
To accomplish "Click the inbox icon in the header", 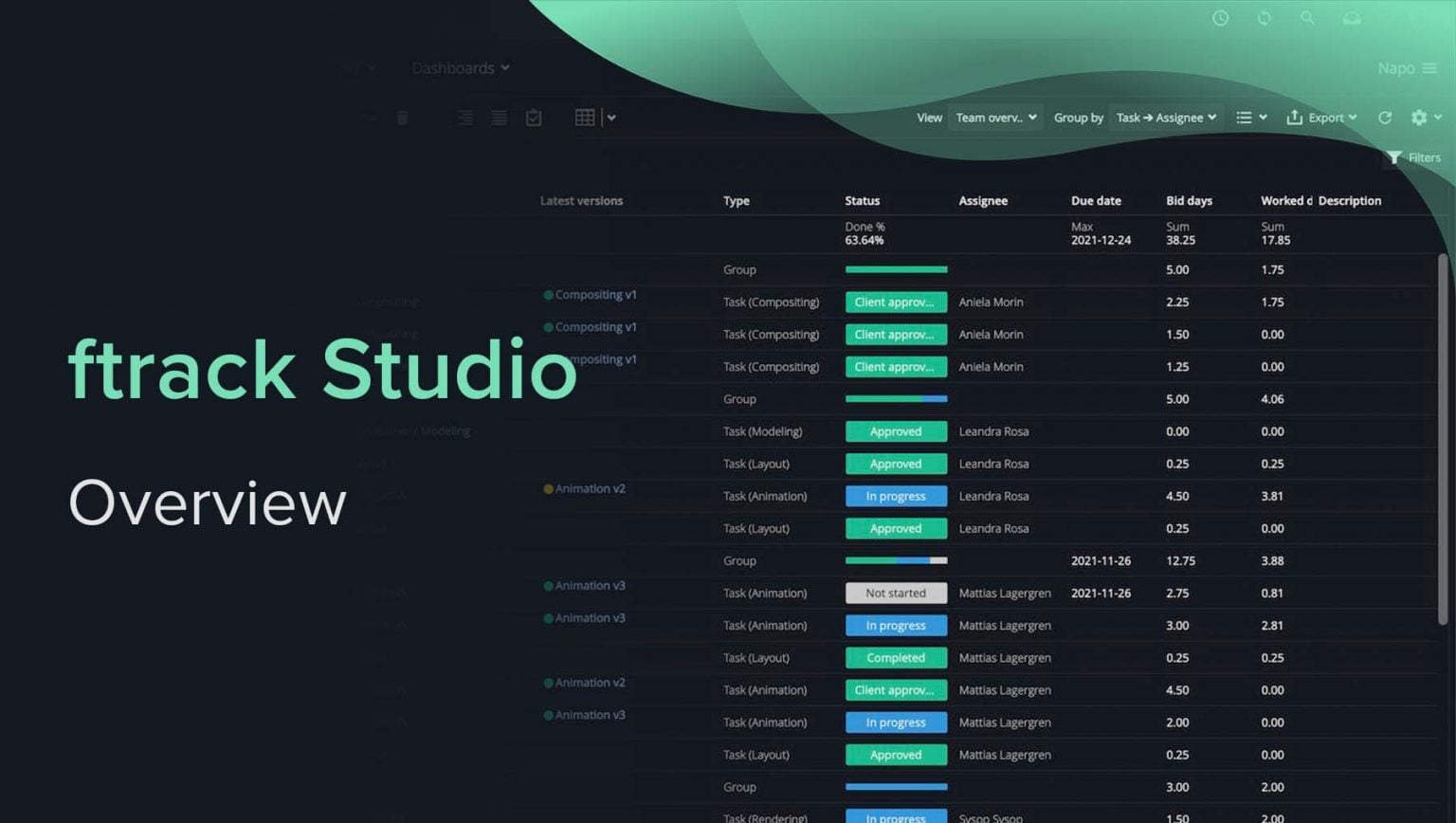I will pyautogui.click(x=1351, y=18).
